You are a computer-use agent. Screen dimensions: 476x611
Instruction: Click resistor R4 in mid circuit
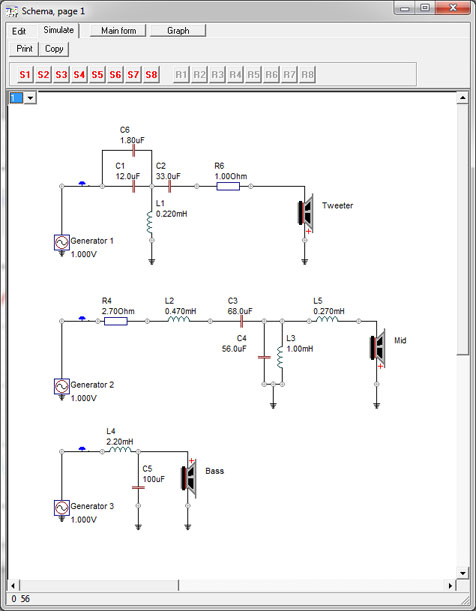coord(116,321)
